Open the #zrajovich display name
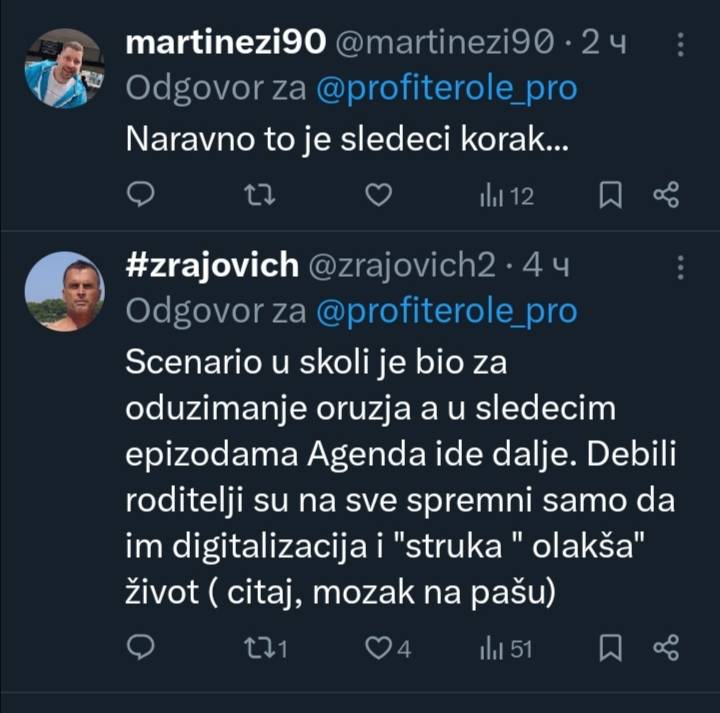720x713 pixels. tap(212, 265)
